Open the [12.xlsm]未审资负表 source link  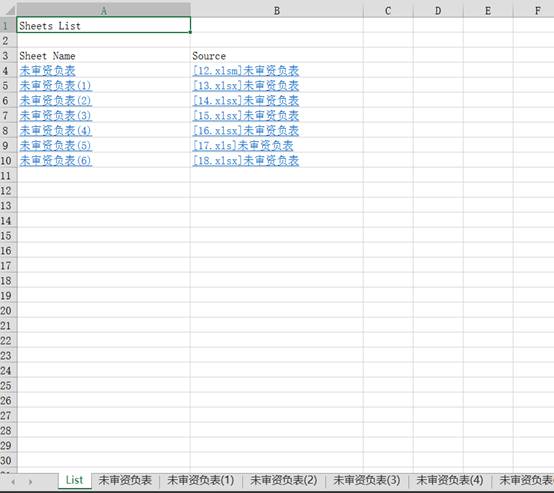(x=246, y=70)
